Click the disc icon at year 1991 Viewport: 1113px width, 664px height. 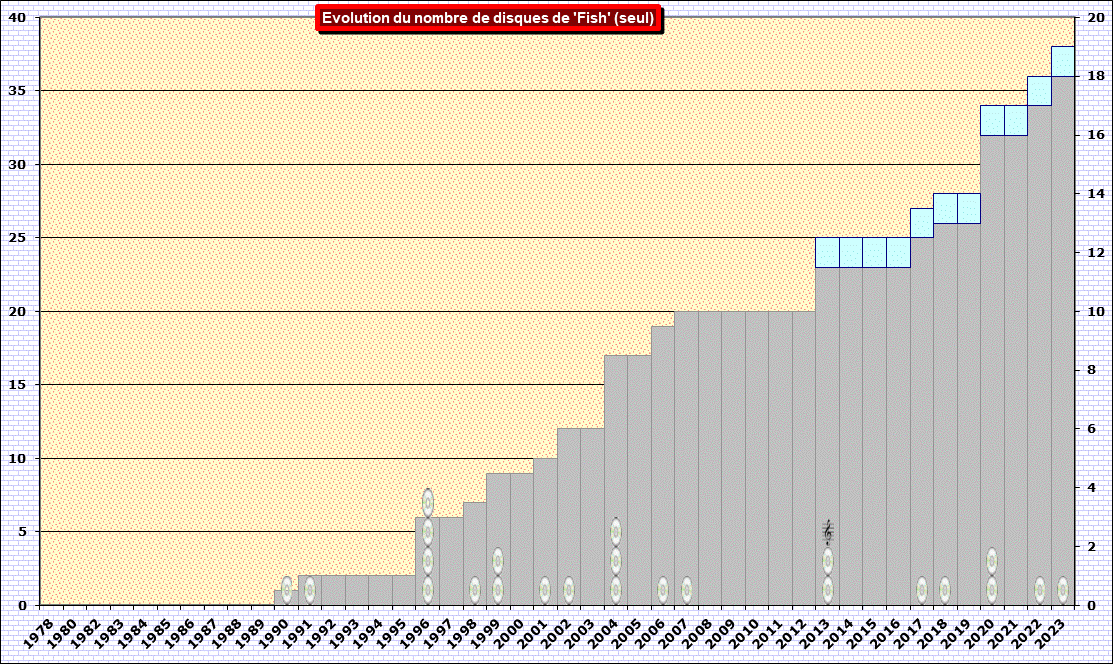pos(310,589)
